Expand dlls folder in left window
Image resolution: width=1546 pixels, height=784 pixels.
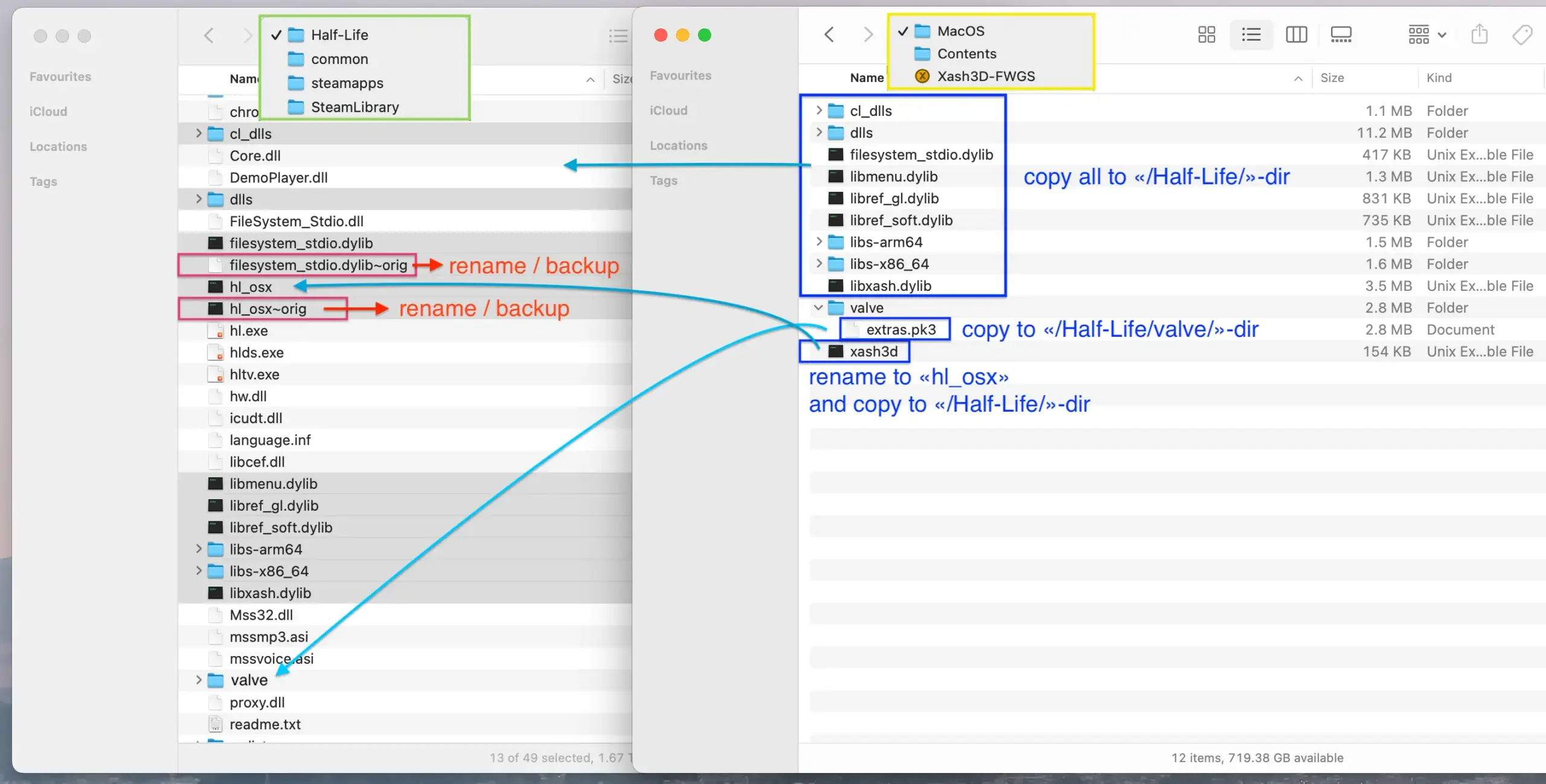(x=198, y=199)
